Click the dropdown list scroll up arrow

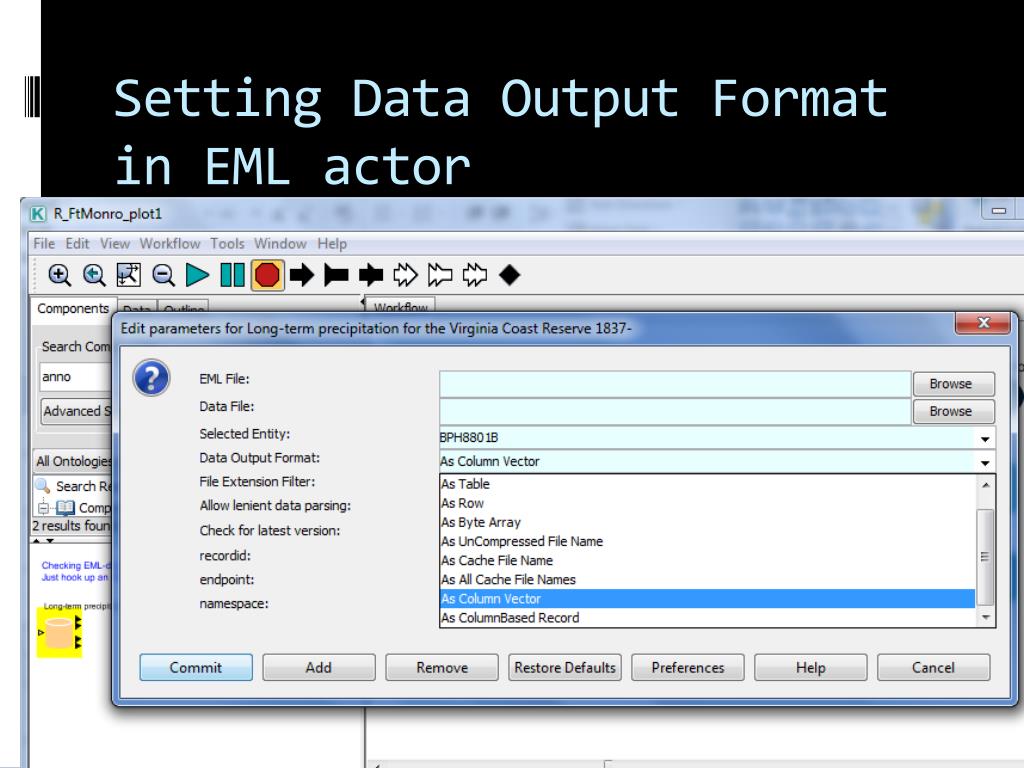(985, 485)
